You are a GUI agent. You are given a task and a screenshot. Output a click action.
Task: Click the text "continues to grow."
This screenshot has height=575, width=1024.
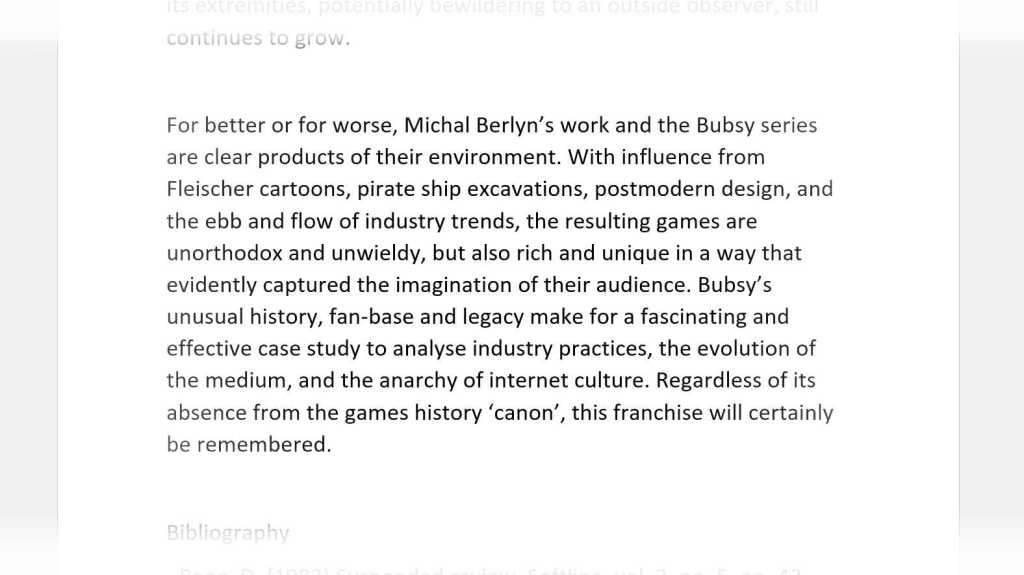tap(258, 39)
